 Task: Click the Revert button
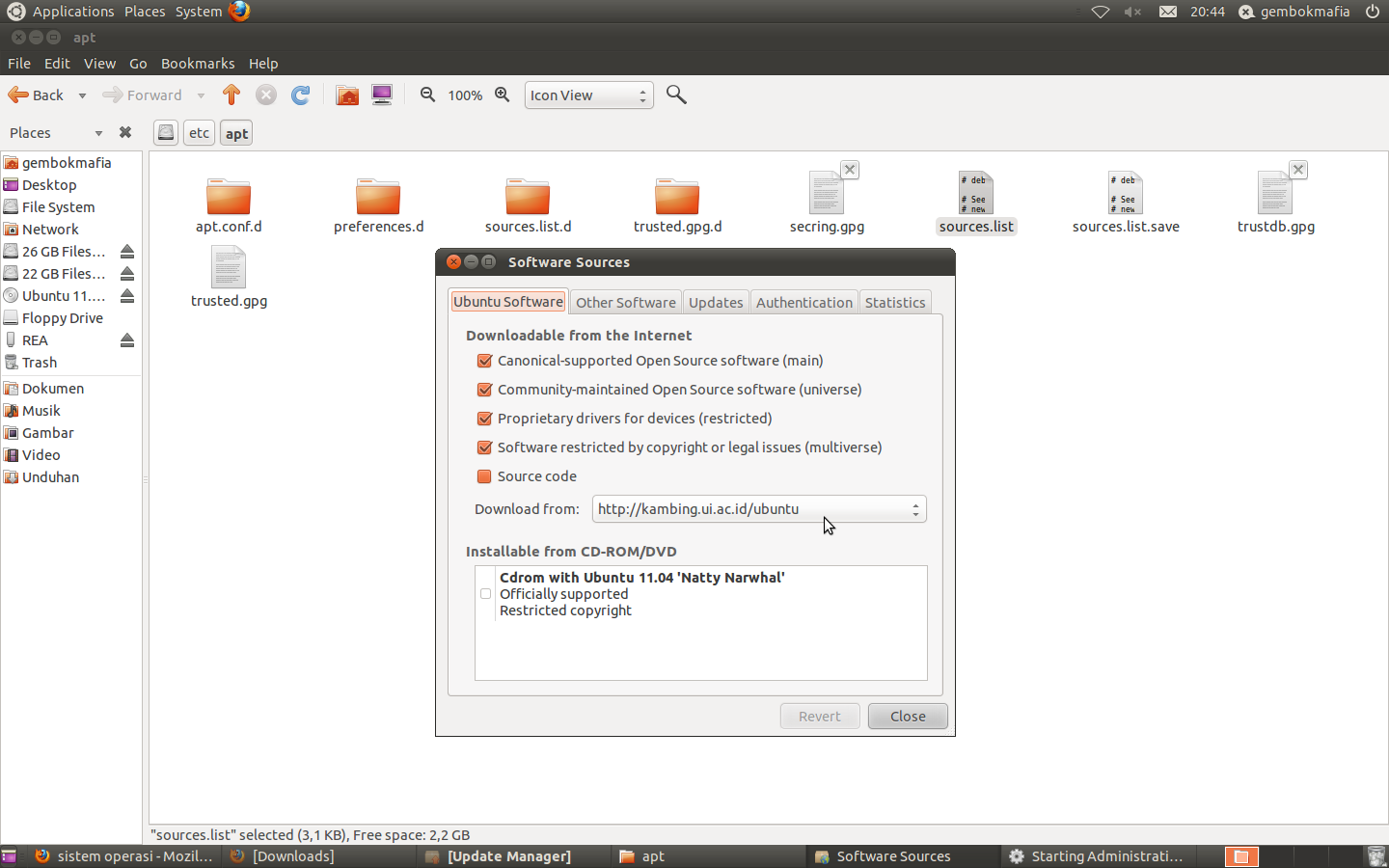(820, 716)
